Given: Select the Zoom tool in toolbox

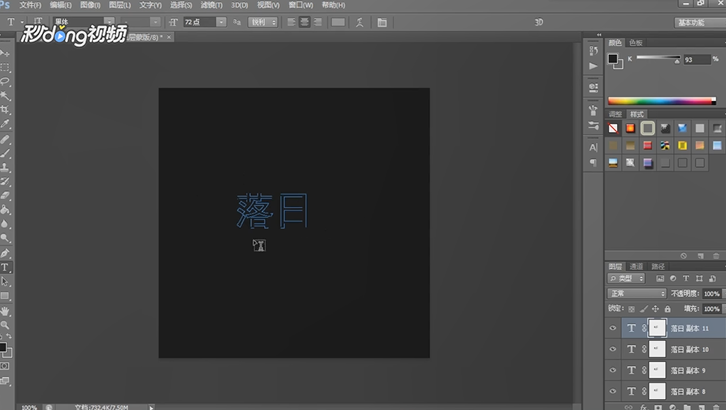Looking at the screenshot, I should [5, 325].
